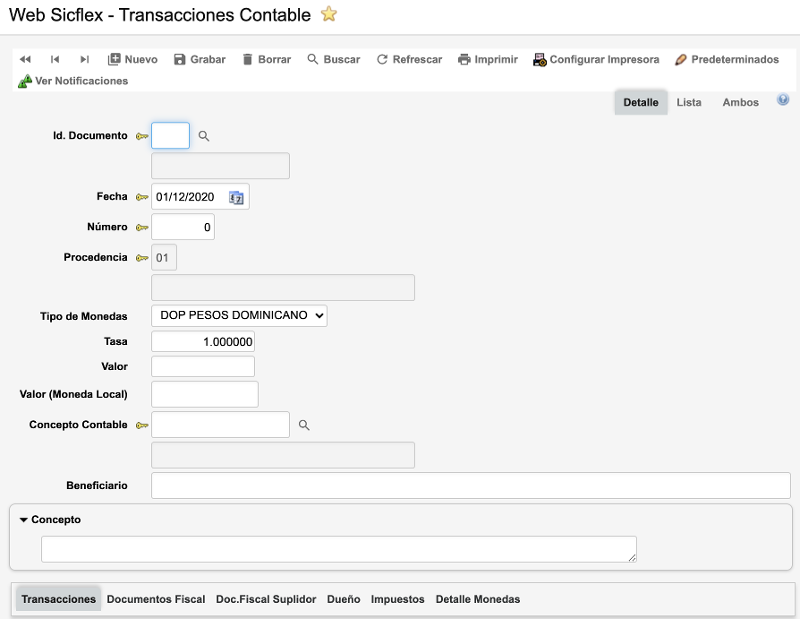Screen dimensions: 800x619
Task: Click into the Beneficiario text field
Action: coord(470,485)
